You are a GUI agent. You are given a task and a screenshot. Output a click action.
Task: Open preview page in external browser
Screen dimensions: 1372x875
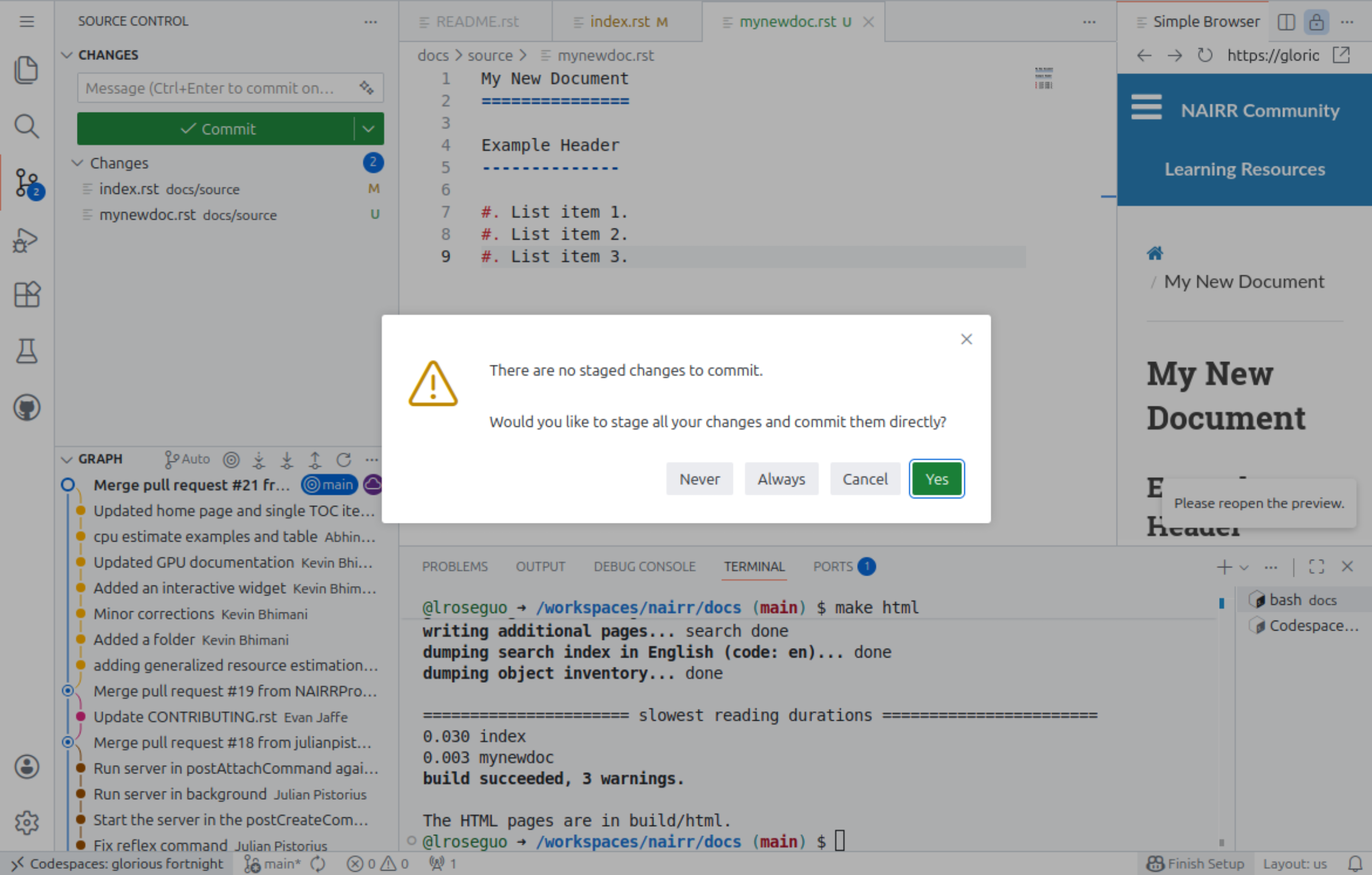(1341, 55)
